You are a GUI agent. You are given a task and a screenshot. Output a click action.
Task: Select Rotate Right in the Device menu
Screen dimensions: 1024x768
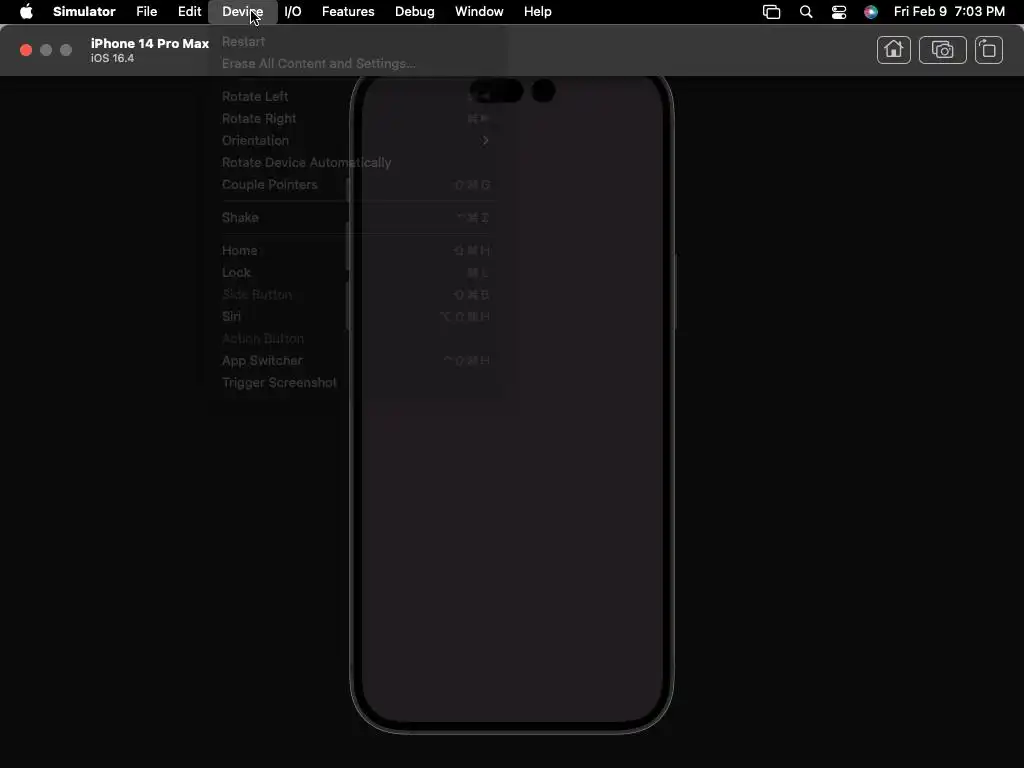click(x=357, y=119)
